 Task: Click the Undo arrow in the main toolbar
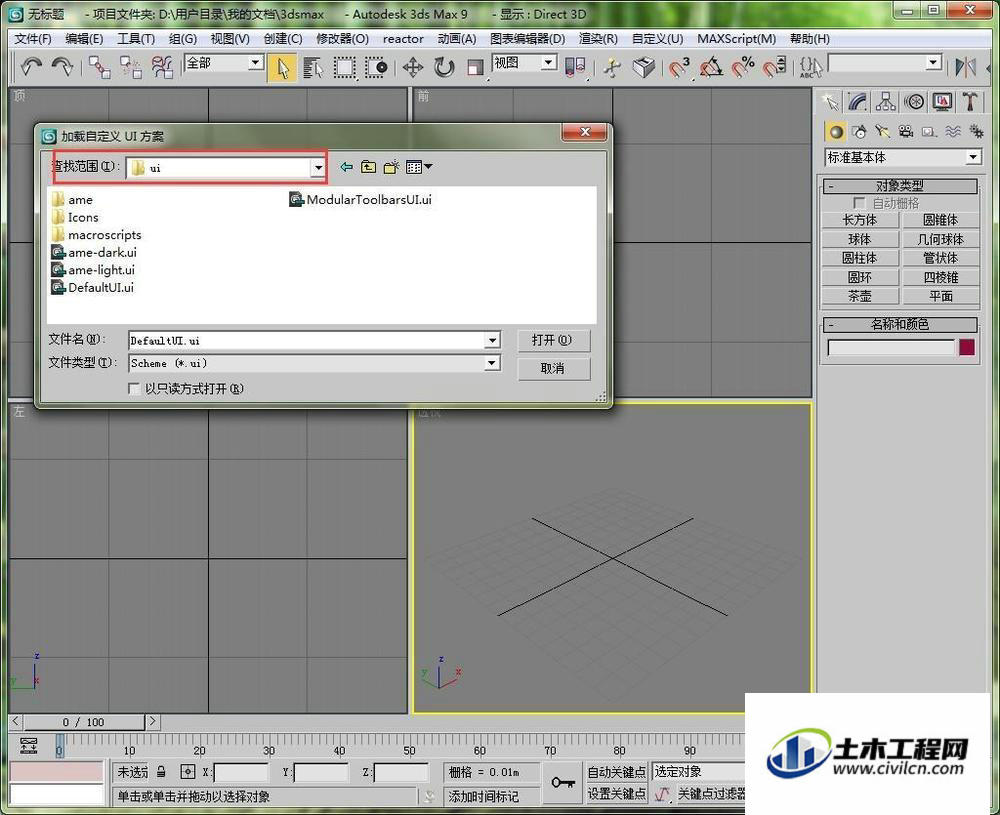[31, 66]
